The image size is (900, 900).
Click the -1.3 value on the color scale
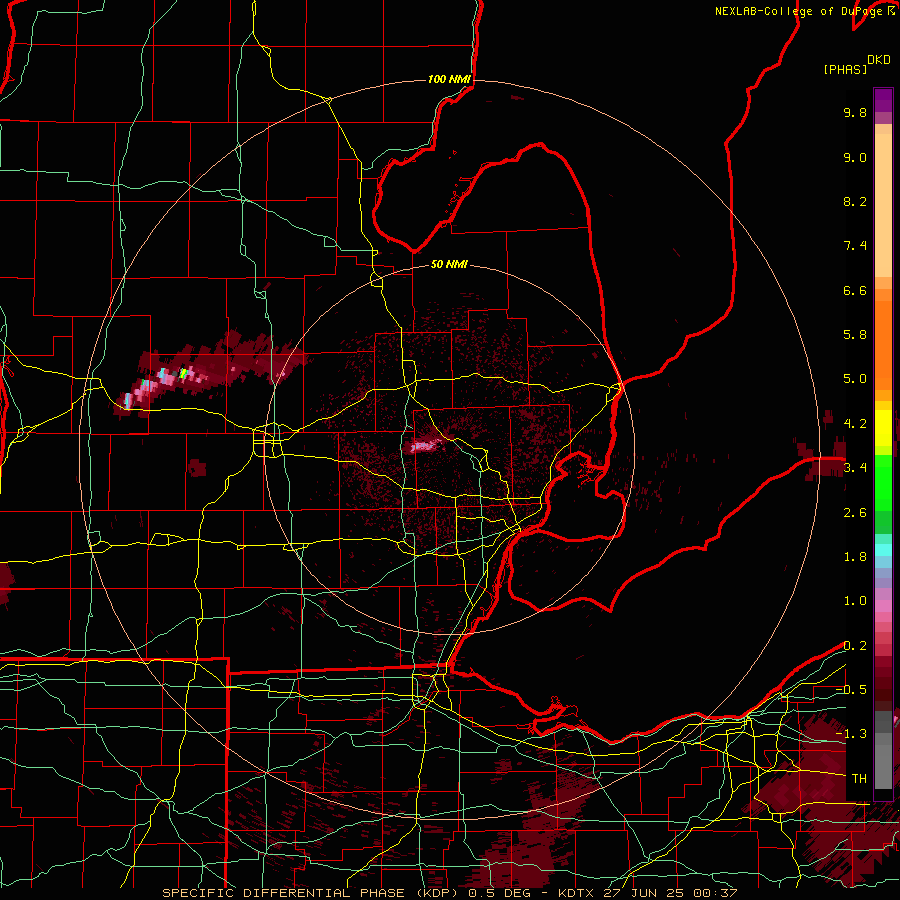(x=851, y=734)
